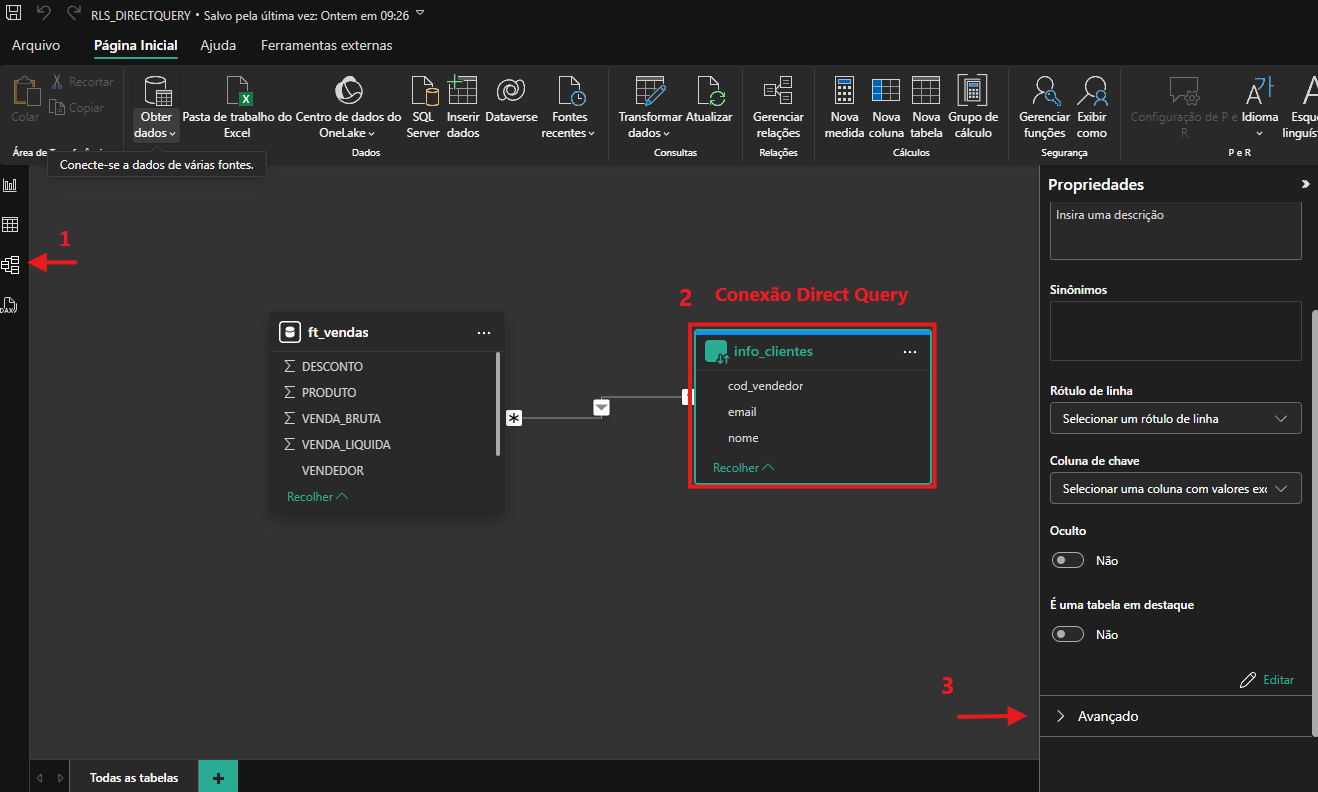Create a Nova medida
Screen dimensions: 1318x792
844,93
